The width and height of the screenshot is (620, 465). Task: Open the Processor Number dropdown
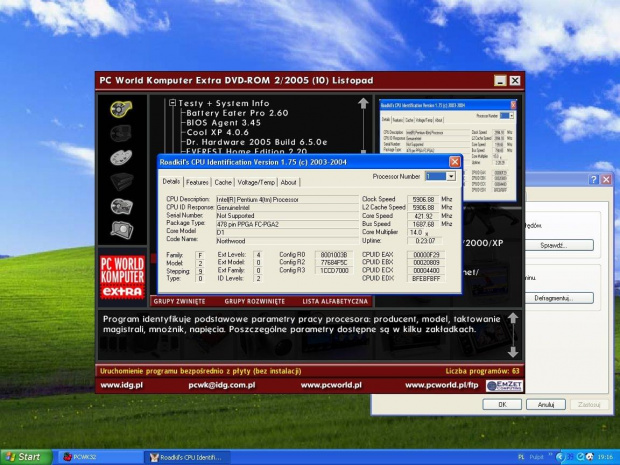click(451, 176)
